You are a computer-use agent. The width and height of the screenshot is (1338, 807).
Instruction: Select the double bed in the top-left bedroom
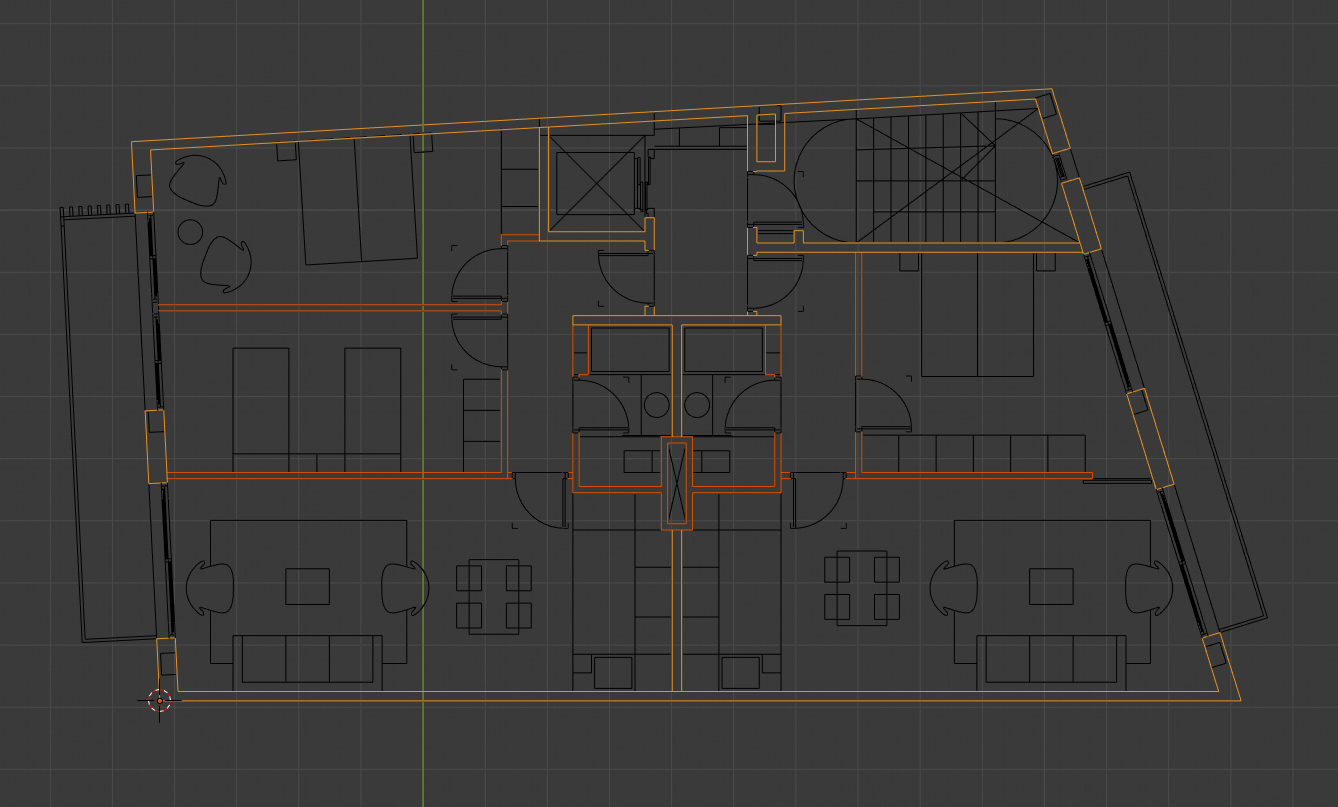point(359,201)
